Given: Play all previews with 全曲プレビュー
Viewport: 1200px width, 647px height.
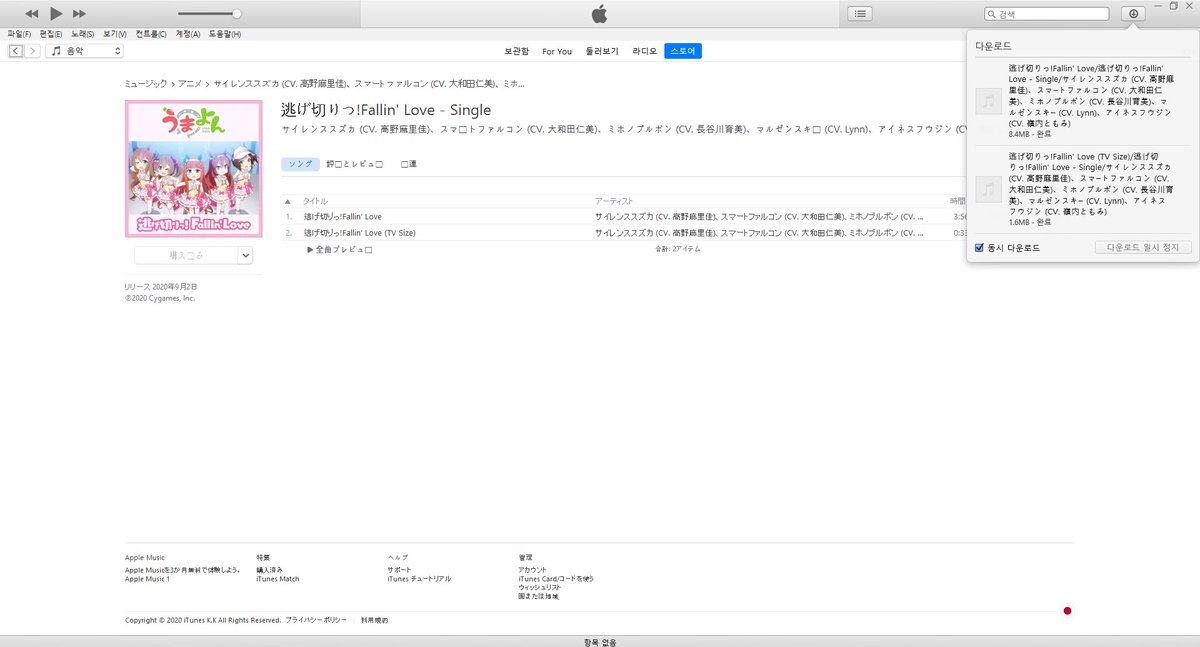Looking at the screenshot, I should point(340,249).
